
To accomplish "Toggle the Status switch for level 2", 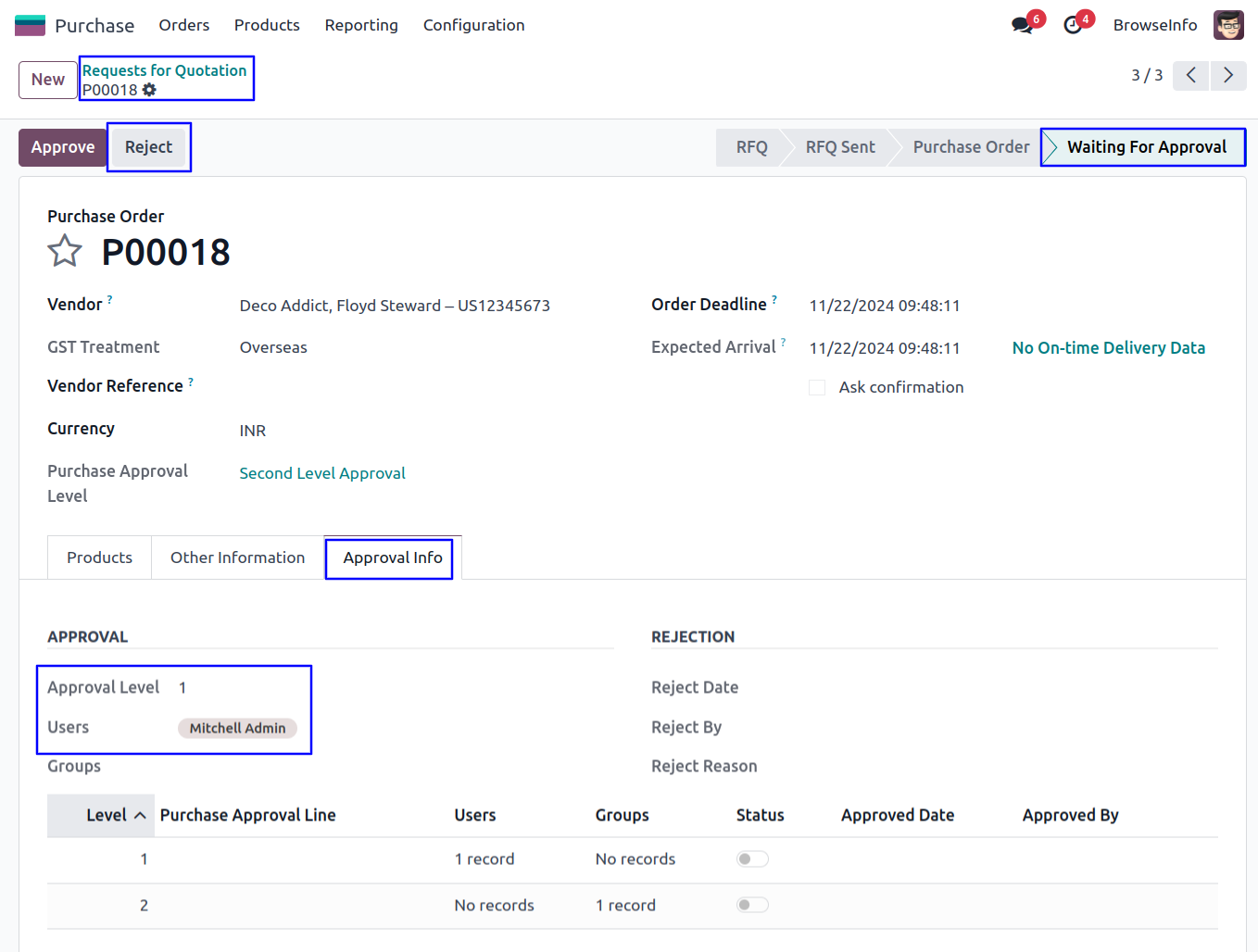I will (x=752, y=905).
